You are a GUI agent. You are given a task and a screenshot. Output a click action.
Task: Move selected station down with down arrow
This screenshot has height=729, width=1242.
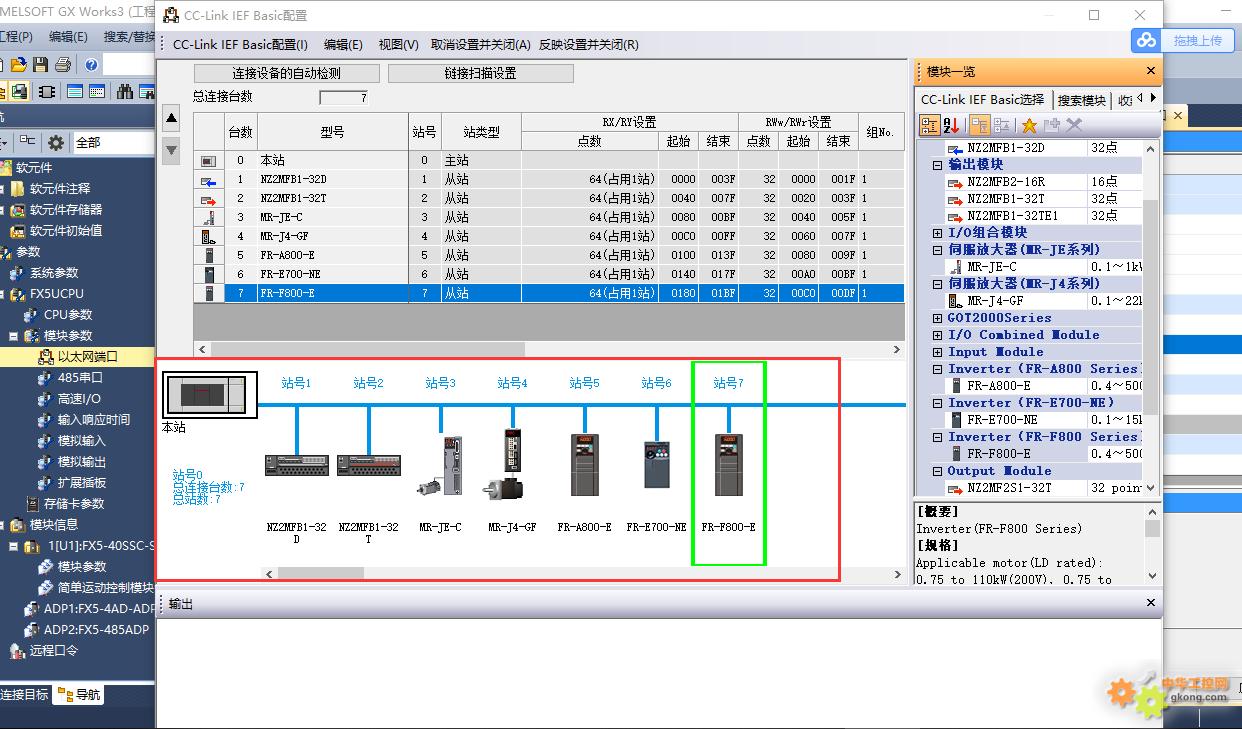tap(171, 150)
